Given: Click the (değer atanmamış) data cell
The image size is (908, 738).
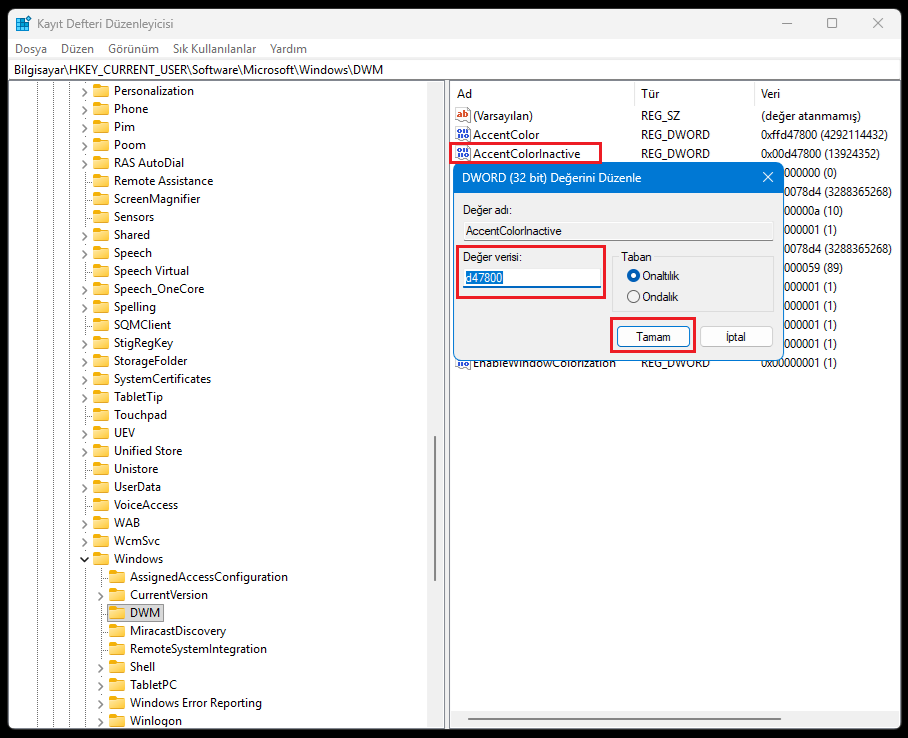Looking at the screenshot, I should pos(810,115).
